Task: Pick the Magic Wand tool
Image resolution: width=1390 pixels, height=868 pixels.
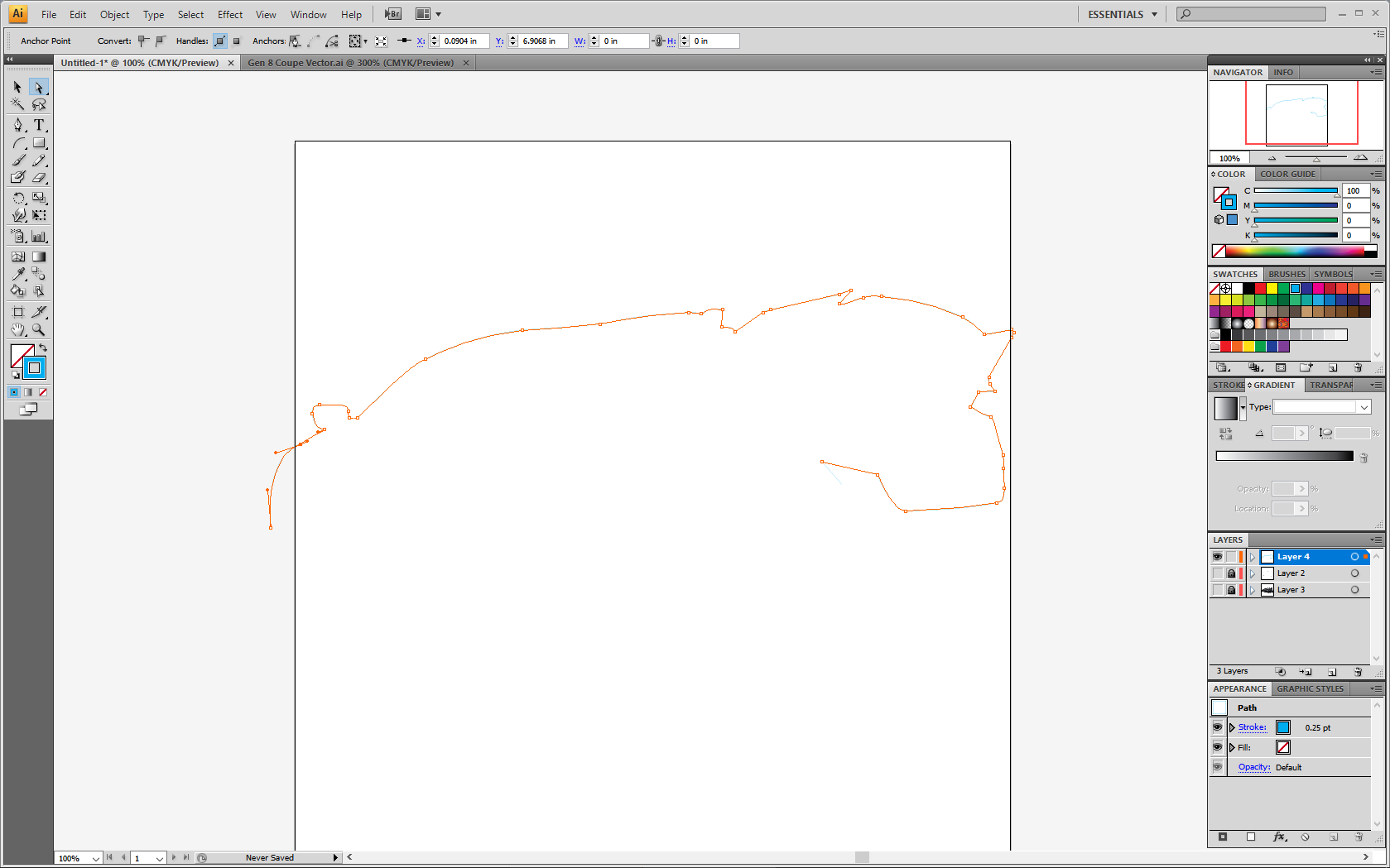Action: coord(17,104)
